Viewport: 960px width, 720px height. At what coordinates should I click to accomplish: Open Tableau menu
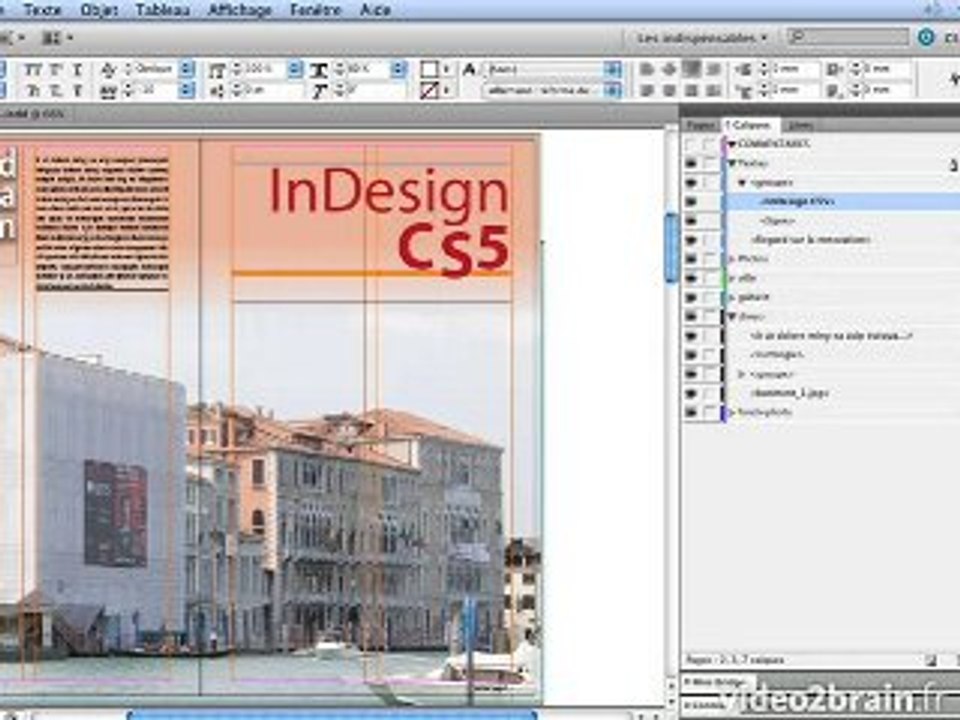[x=162, y=9]
